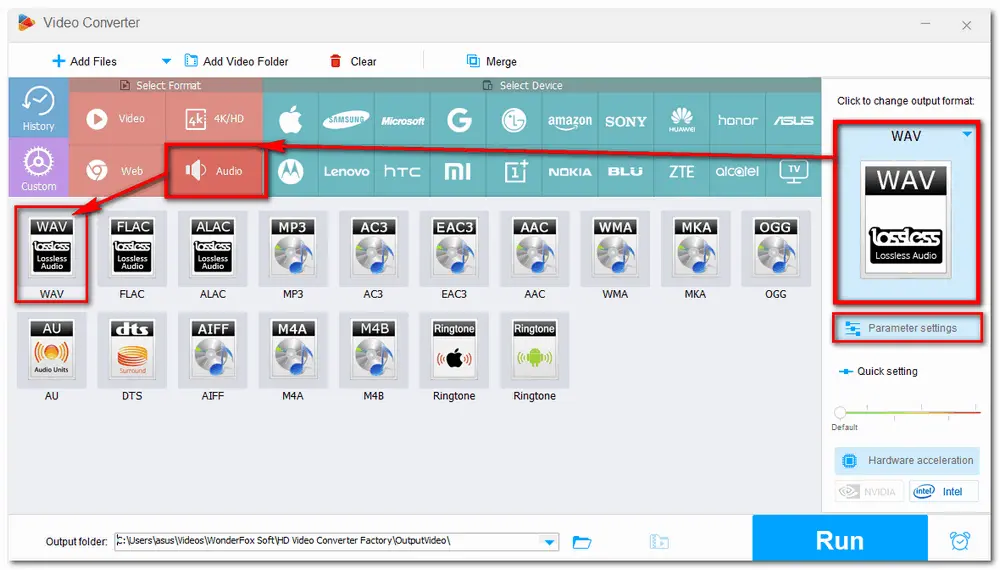Open OnePlus device profiles
The image size is (1000, 570).
coord(514,172)
